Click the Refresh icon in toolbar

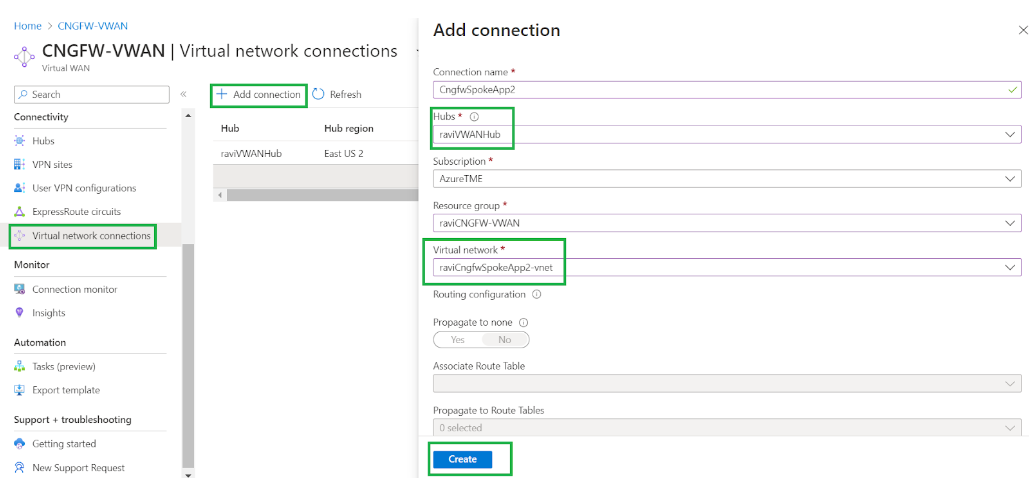pyautogui.click(x=319, y=94)
